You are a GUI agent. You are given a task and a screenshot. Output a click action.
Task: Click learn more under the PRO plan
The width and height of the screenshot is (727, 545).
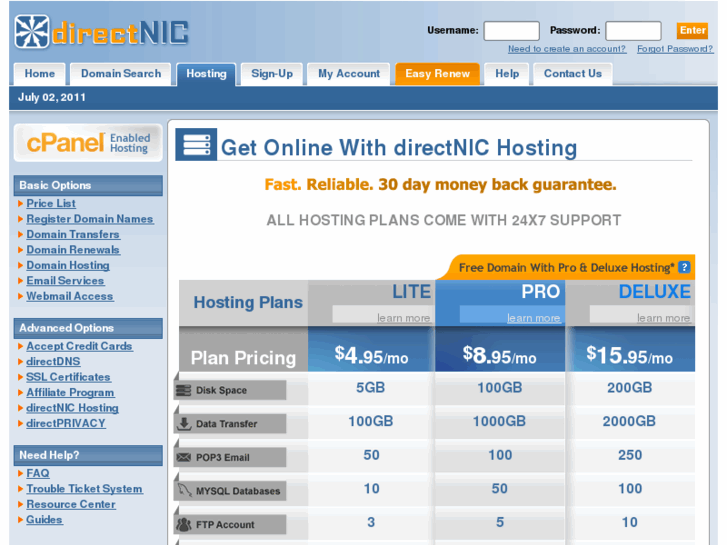pyautogui.click(x=534, y=318)
